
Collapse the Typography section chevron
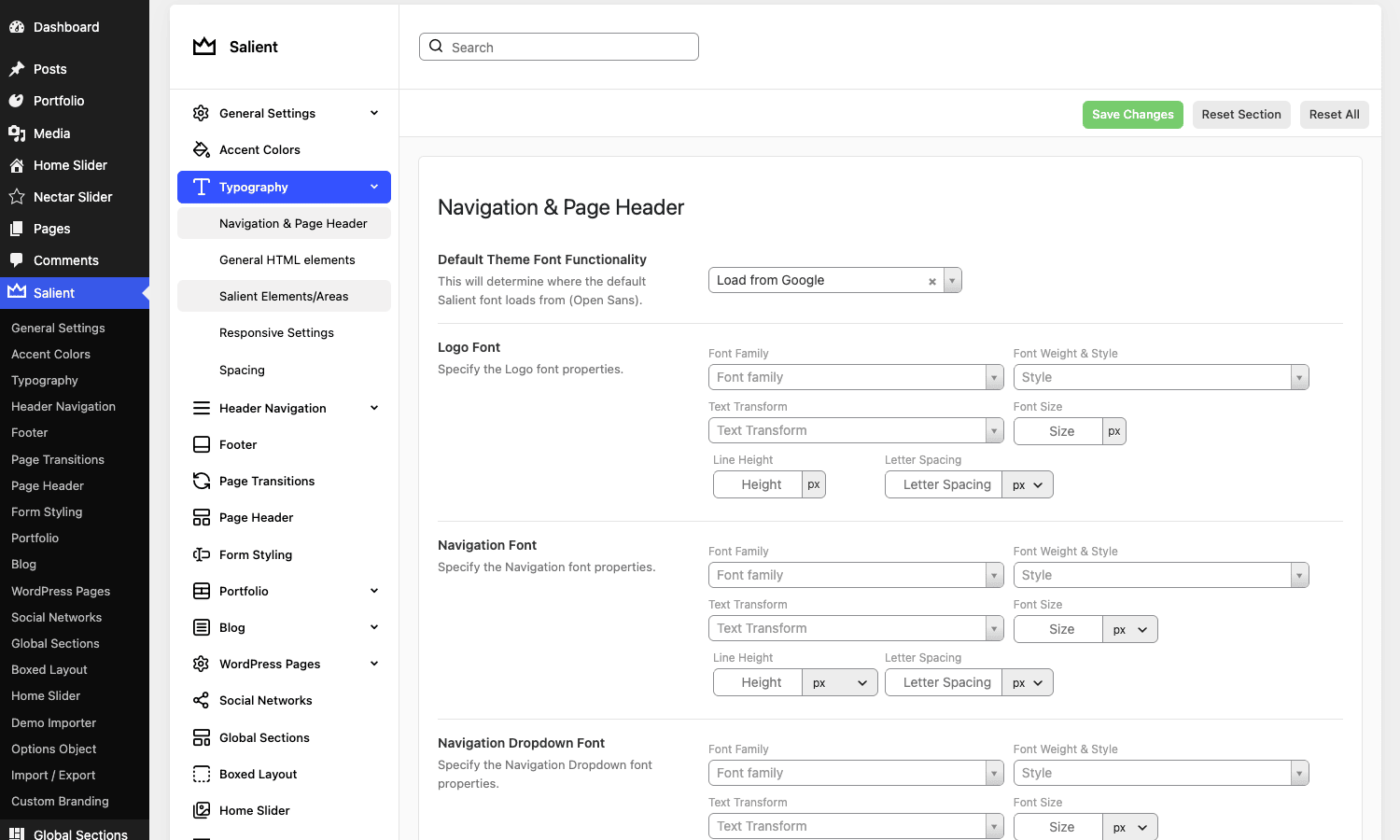point(374,187)
